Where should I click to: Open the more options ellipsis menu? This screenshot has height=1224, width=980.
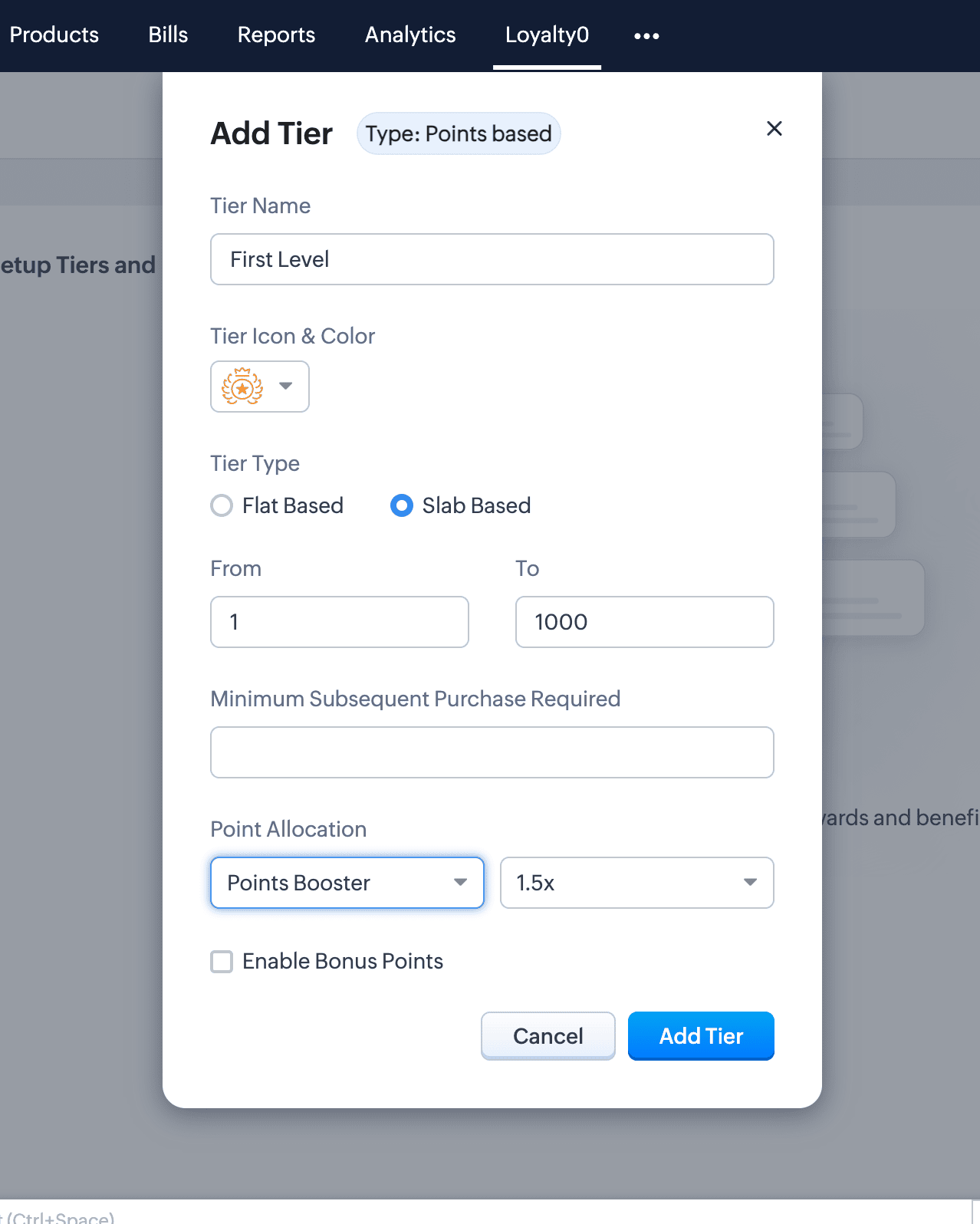[646, 36]
